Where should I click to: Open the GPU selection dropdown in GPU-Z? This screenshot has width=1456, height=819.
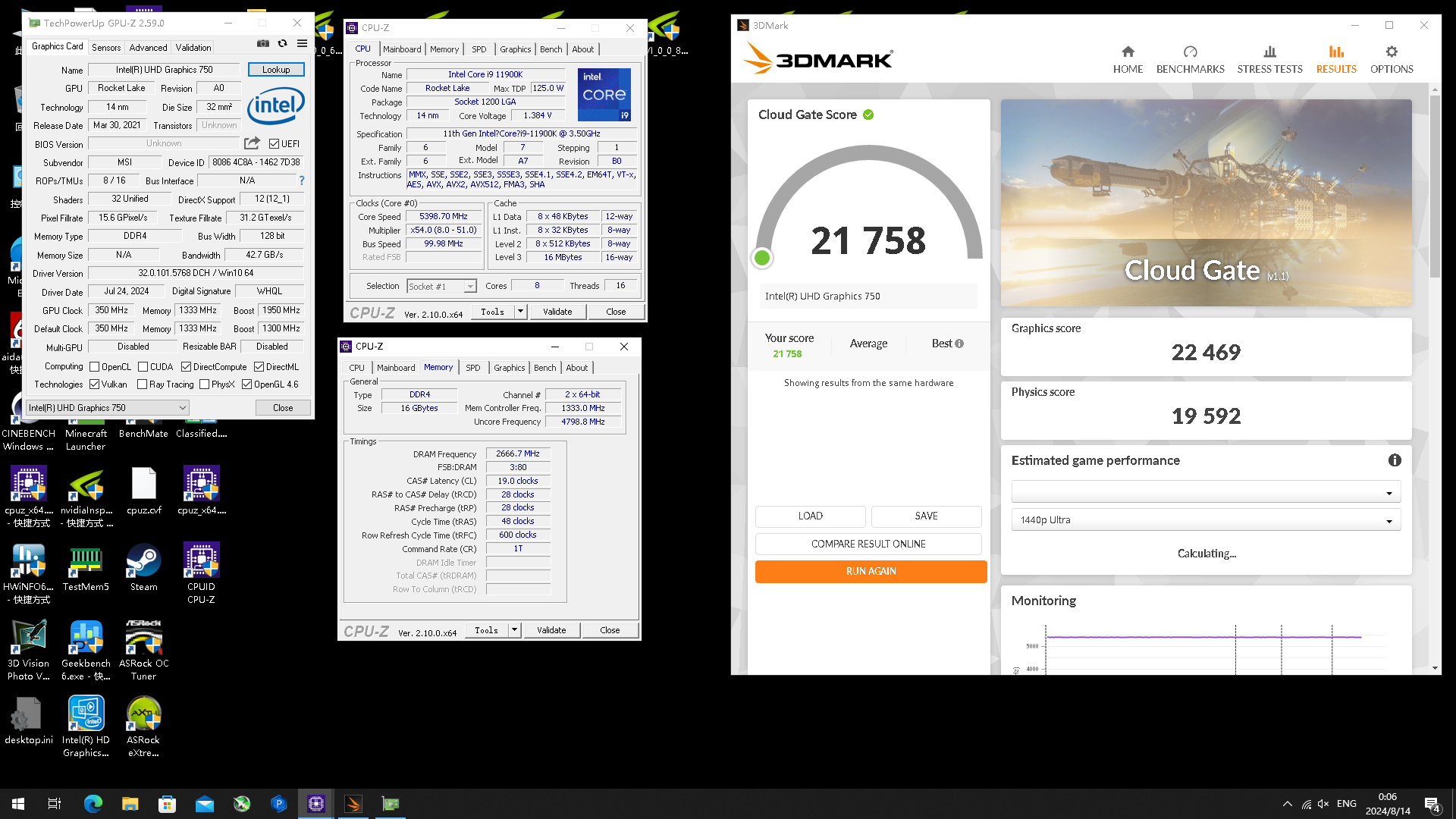point(107,408)
